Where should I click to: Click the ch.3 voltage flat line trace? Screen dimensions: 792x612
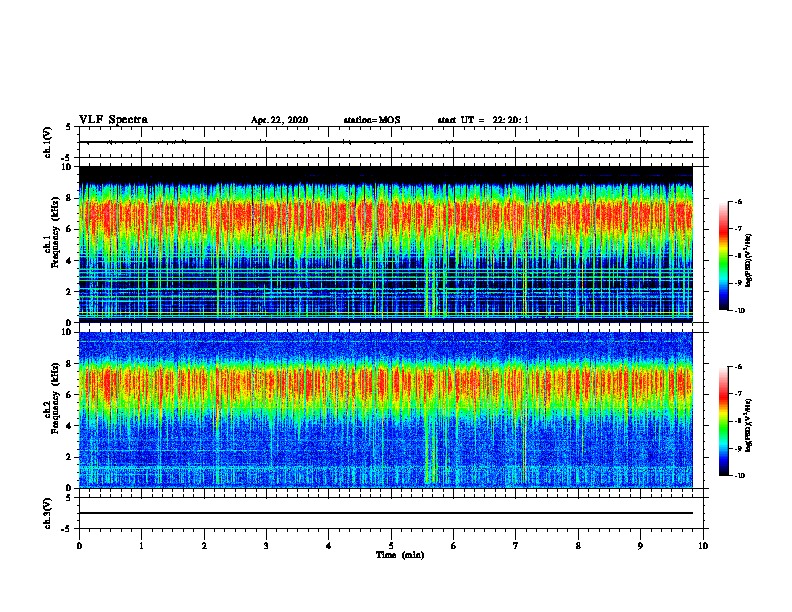pyautogui.click(x=386, y=513)
